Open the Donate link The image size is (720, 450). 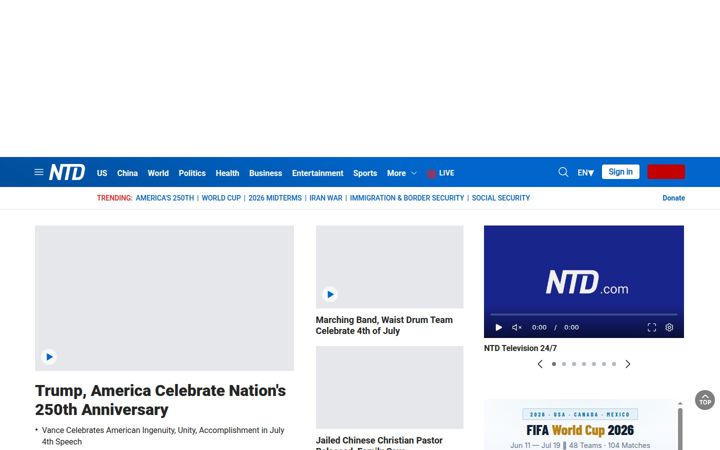674,198
